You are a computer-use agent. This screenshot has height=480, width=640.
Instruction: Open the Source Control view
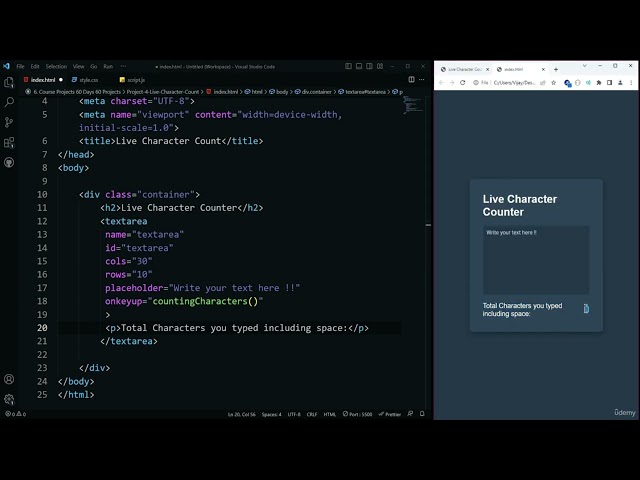coord(9,122)
